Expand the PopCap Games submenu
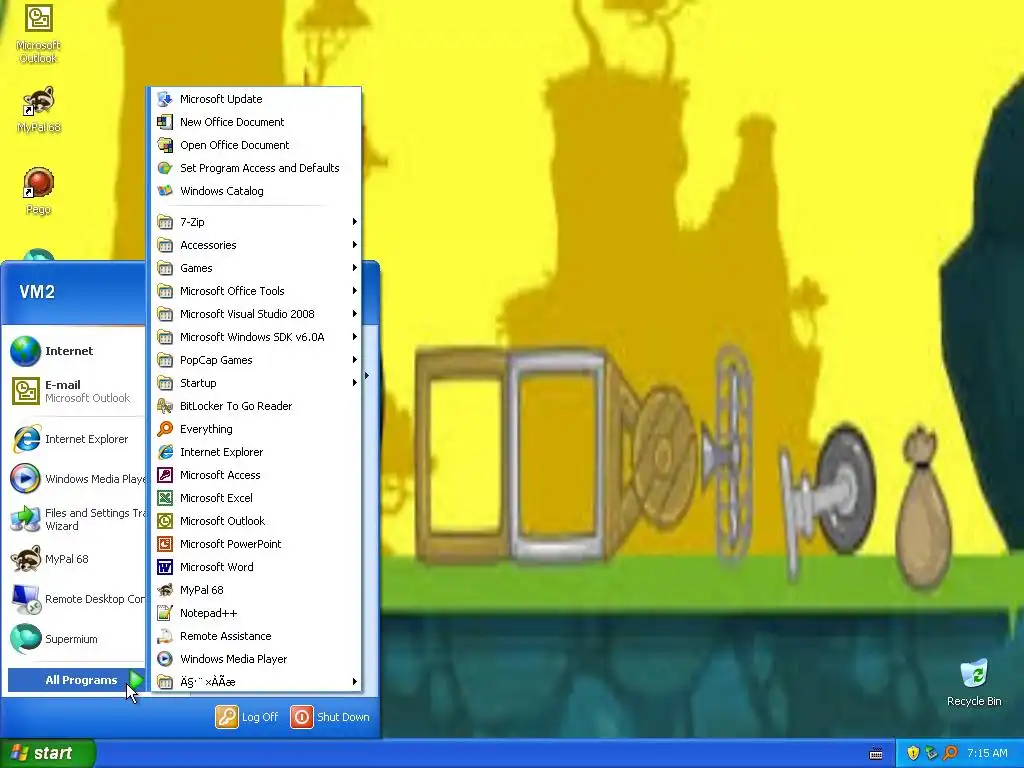Viewport: 1024px width, 768px height. 256,360
